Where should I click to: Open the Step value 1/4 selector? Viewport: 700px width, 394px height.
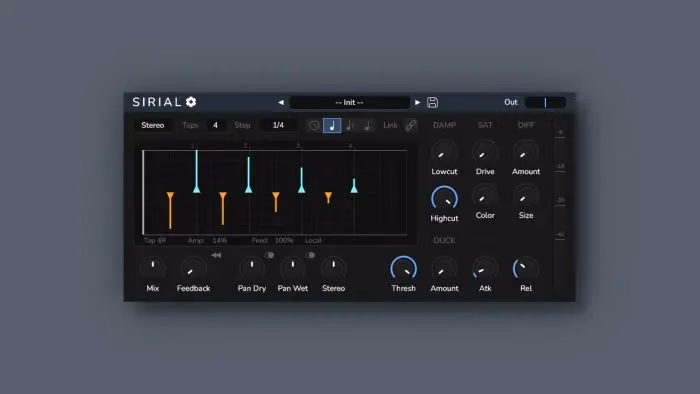click(x=278, y=125)
